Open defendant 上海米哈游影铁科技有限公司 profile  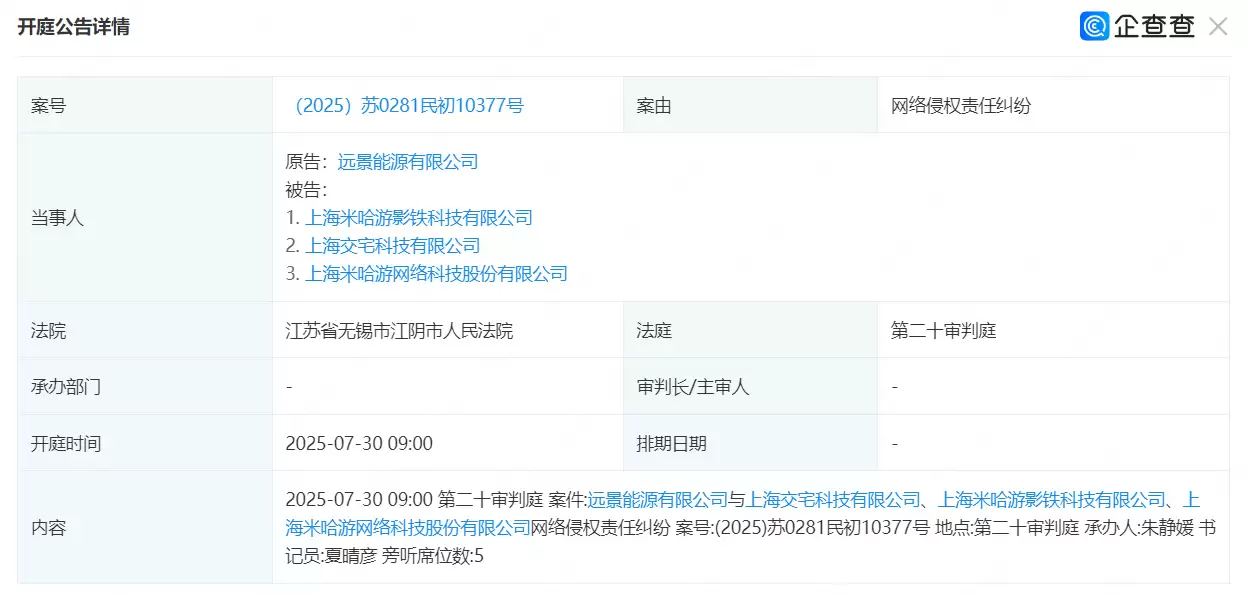pos(419,217)
